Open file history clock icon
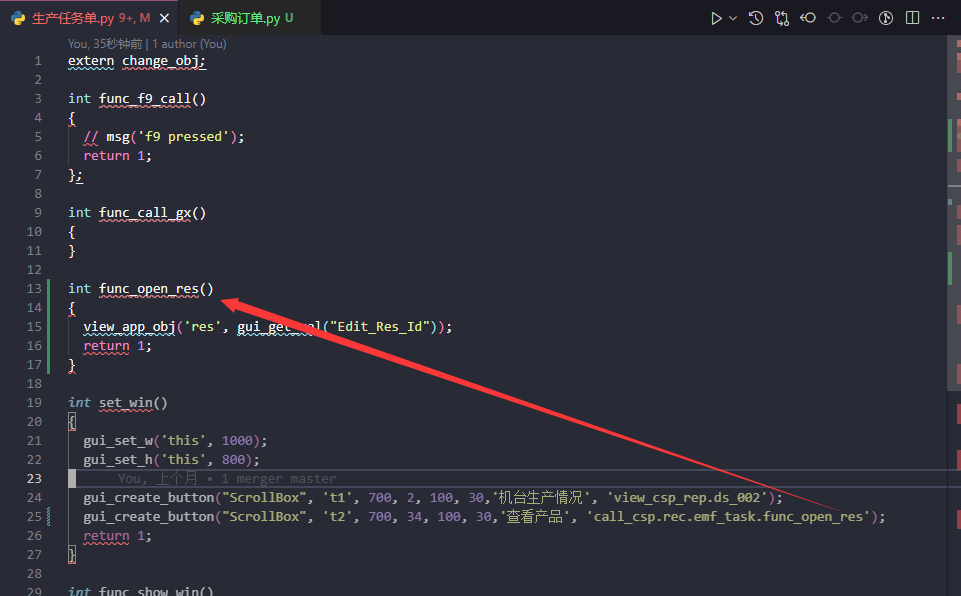Viewport: 961px width, 596px height. click(756, 18)
